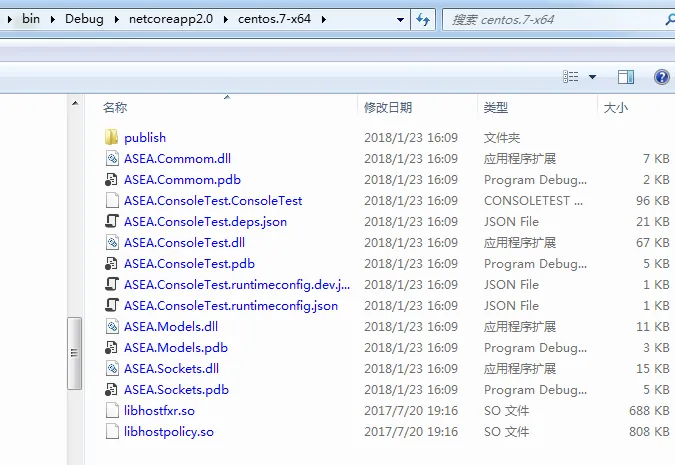The height and width of the screenshot is (465, 675).
Task: Select the file name ASEA.ConsoleTest.ConsoleTest
Action: click(x=213, y=201)
